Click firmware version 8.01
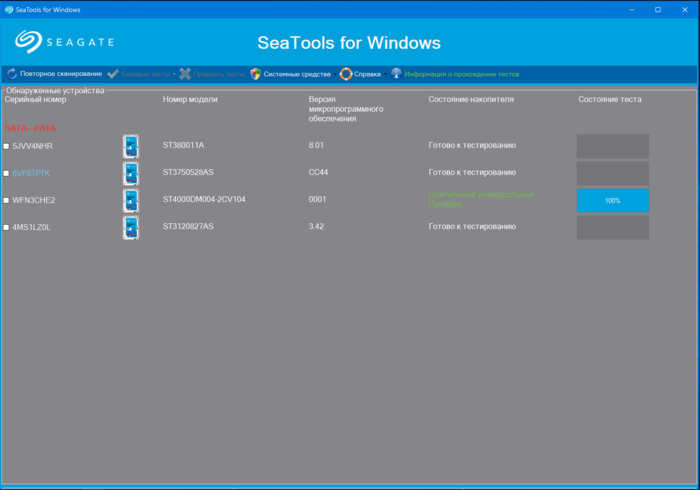This screenshot has height=490, width=700. click(x=316, y=145)
